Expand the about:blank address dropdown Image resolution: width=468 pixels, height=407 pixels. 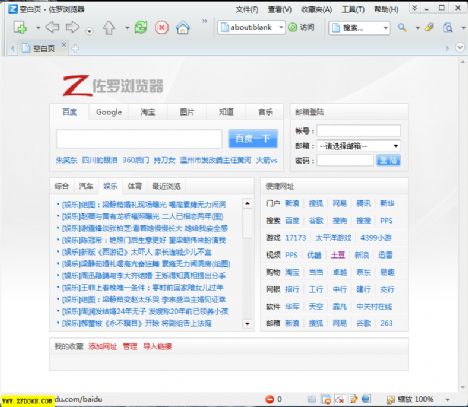(x=281, y=27)
